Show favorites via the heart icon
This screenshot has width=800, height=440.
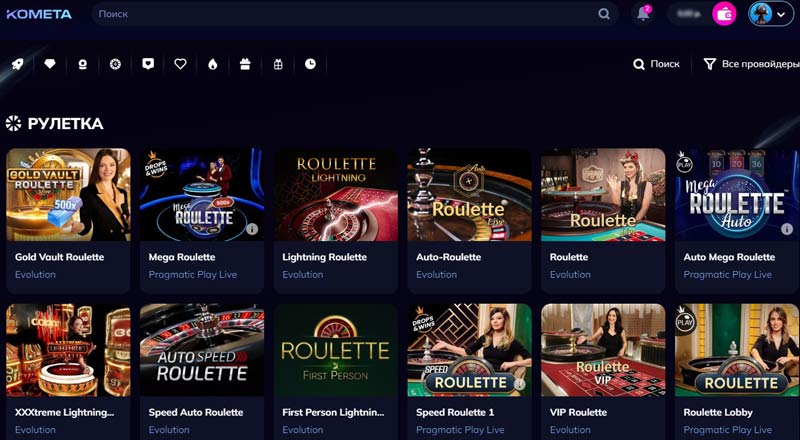click(x=180, y=64)
